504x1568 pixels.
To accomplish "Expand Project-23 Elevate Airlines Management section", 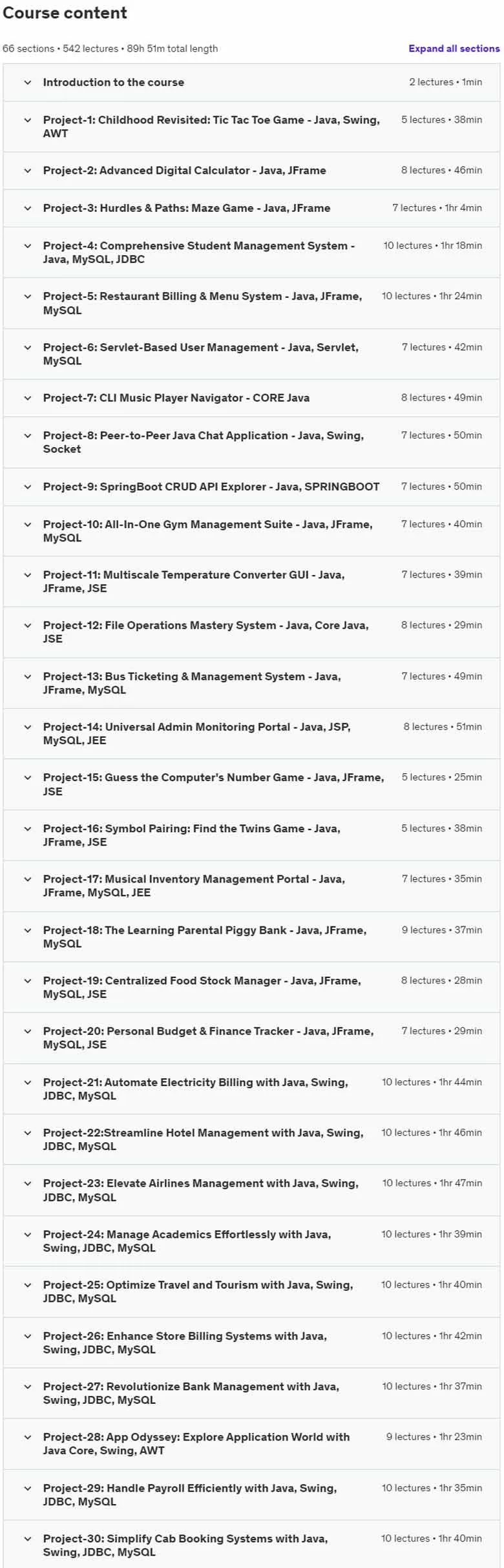I will pos(251,1190).
